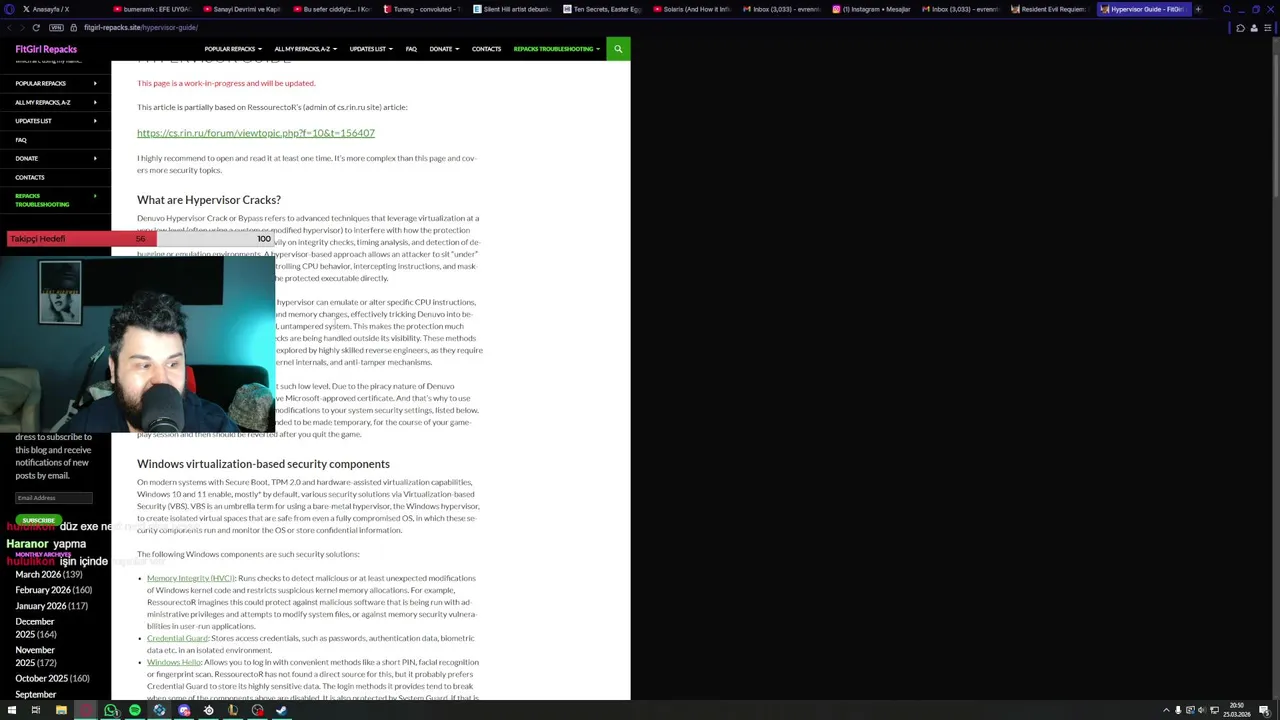The image size is (1280, 720).
Task: Click the green SUBSCRIBE button
Action: pos(39,520)
